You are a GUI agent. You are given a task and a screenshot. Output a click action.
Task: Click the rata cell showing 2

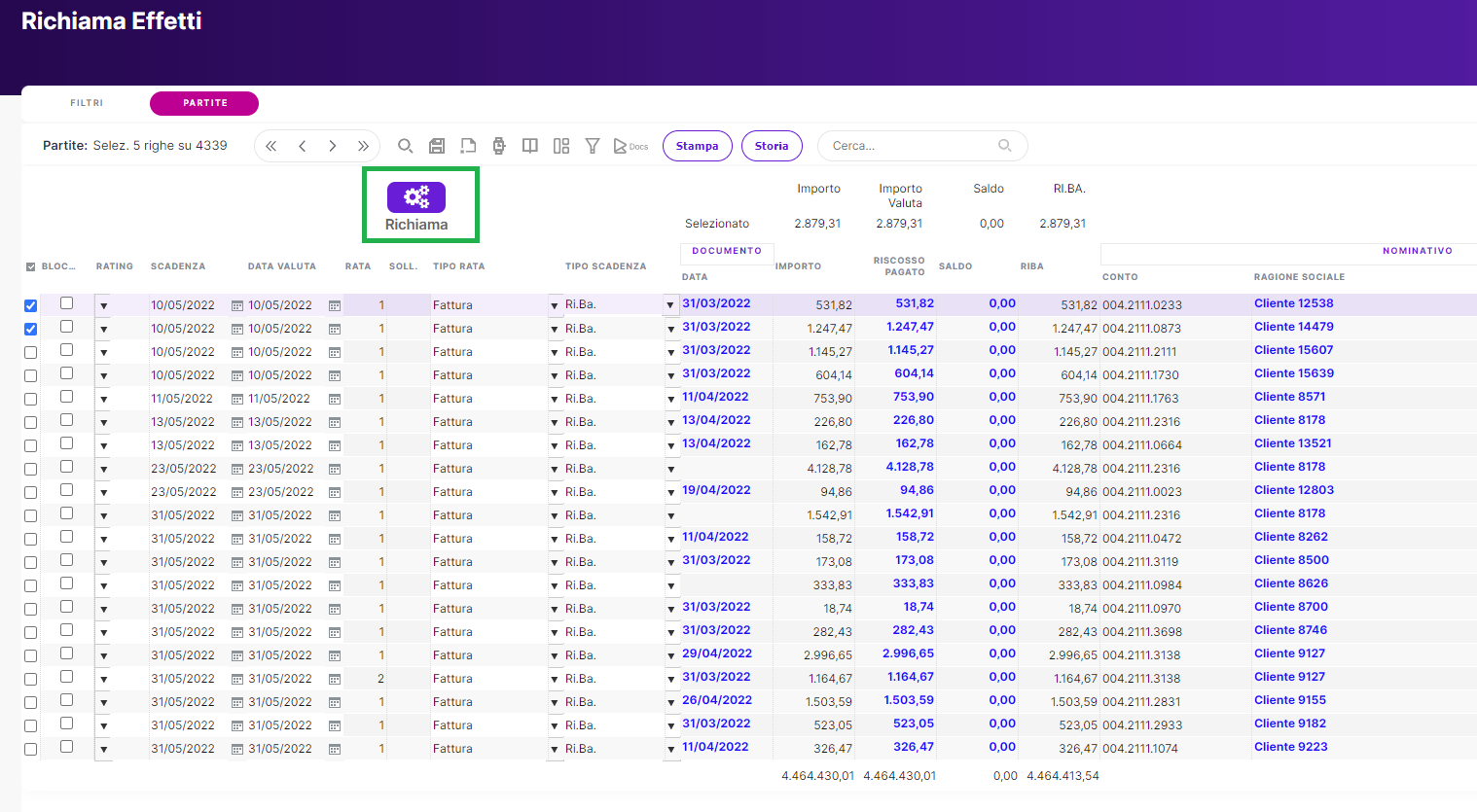coord(381,679)
